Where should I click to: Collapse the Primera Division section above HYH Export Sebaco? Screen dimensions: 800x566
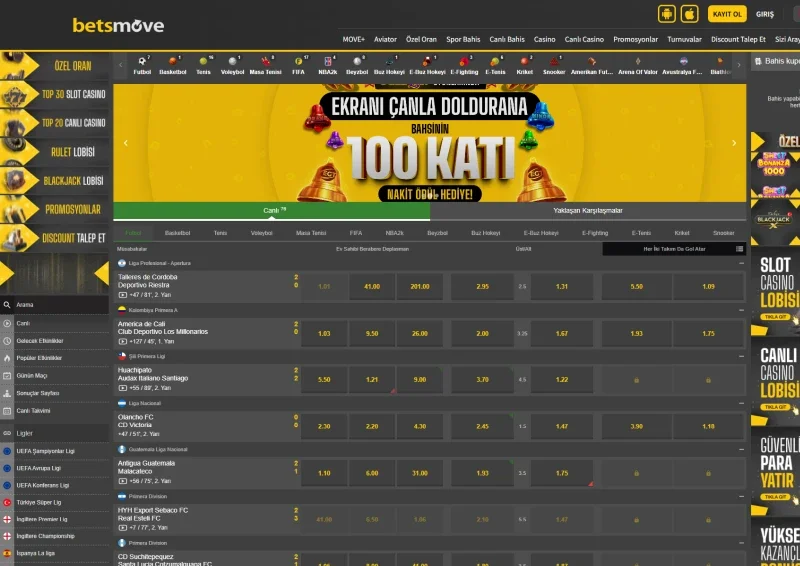tap(741, 496)
